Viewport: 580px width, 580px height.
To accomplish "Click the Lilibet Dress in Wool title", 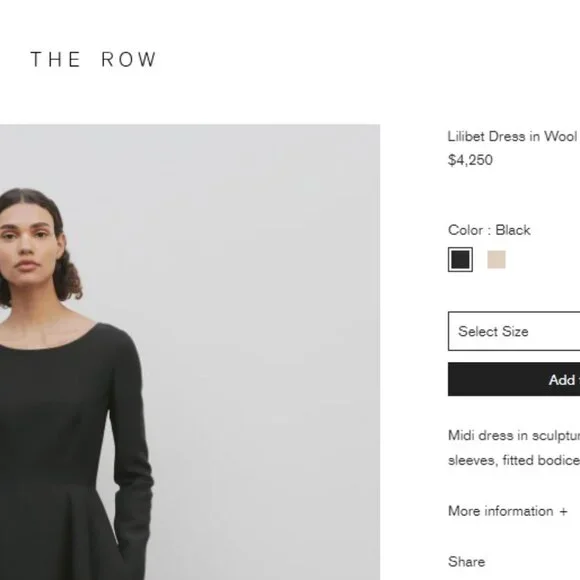I will point(513,136).
